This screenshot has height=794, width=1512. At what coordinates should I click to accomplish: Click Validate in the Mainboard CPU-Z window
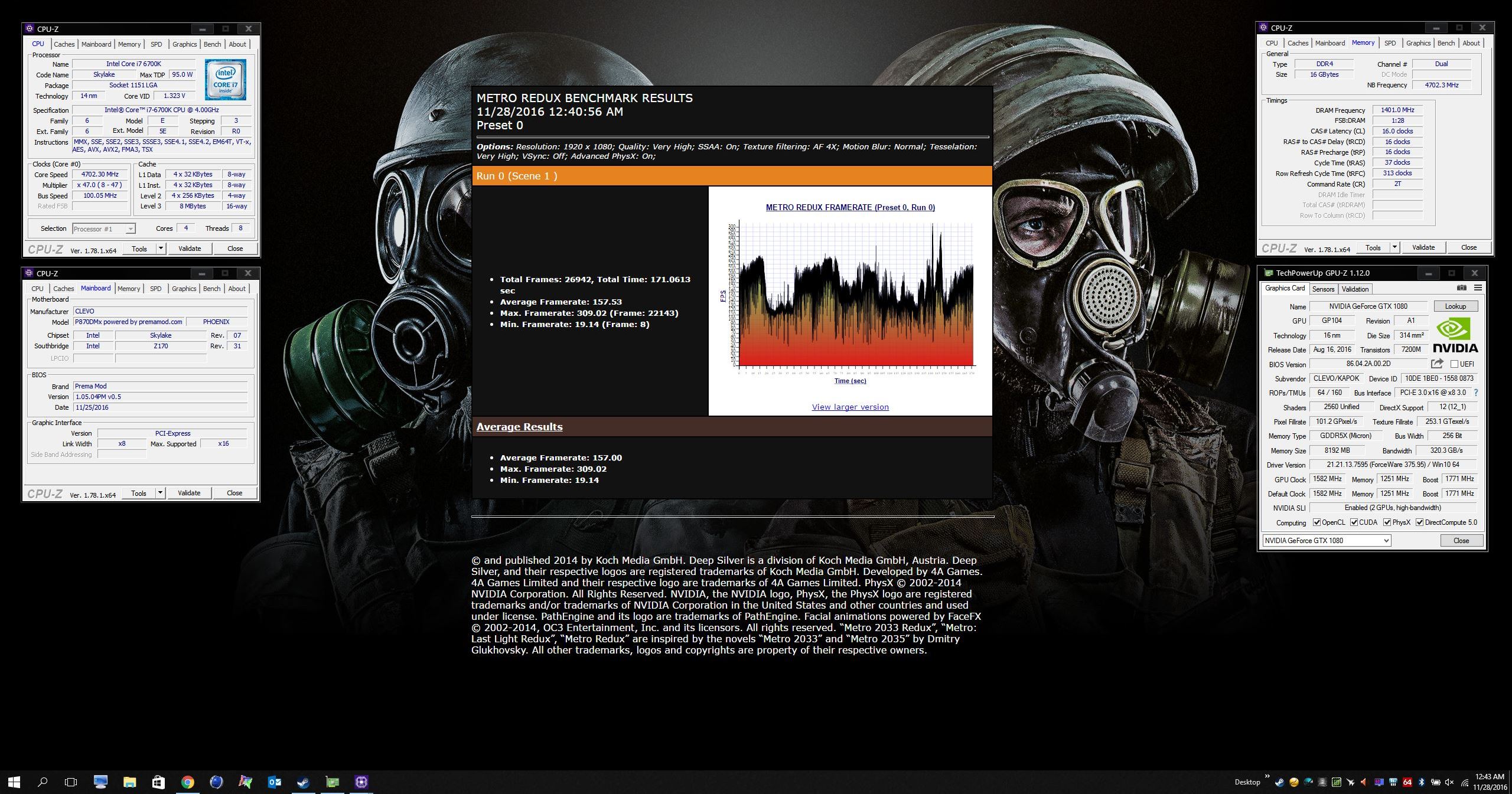point(189,493)
